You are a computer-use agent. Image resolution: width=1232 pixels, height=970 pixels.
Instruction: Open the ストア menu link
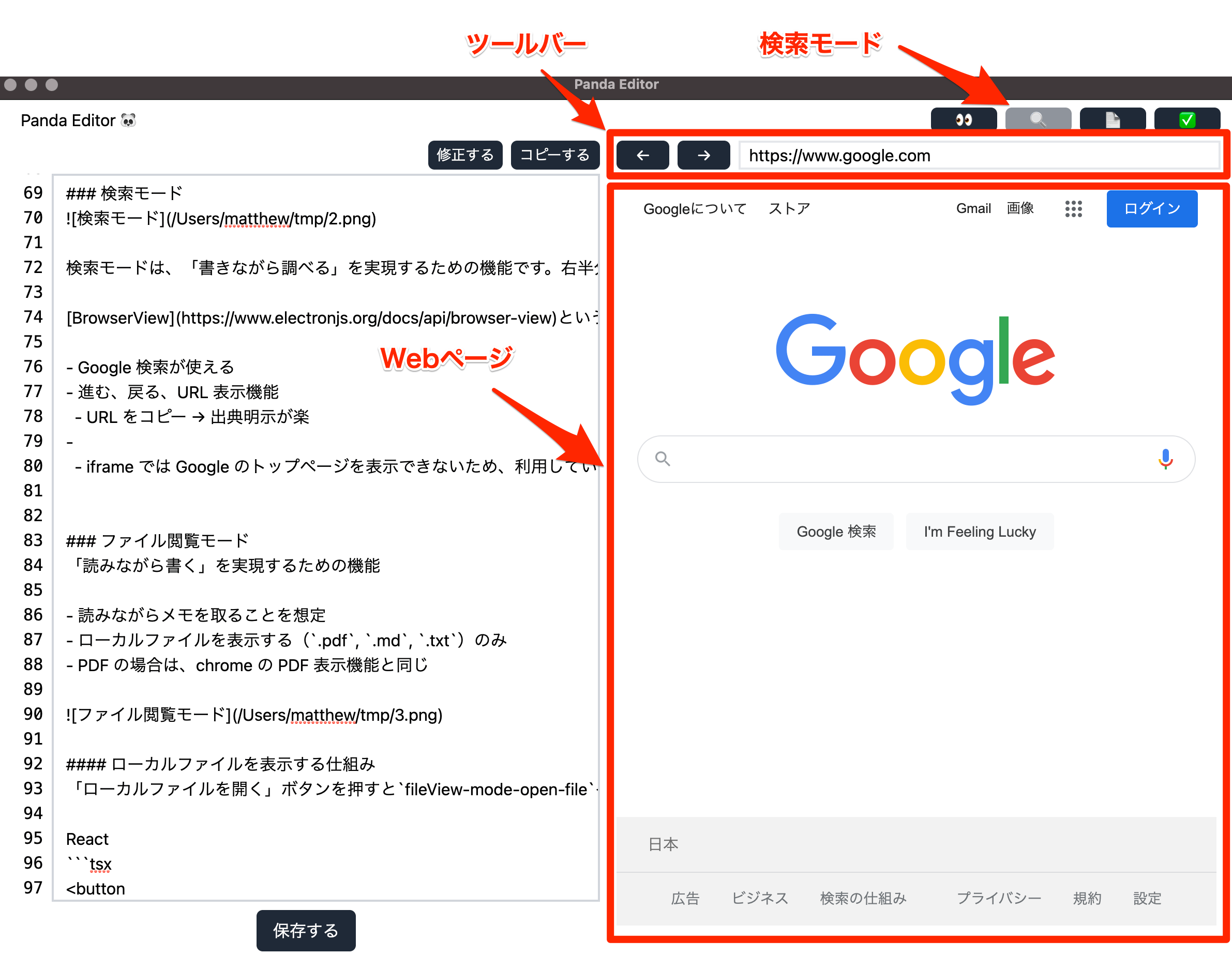click(788, 208)
